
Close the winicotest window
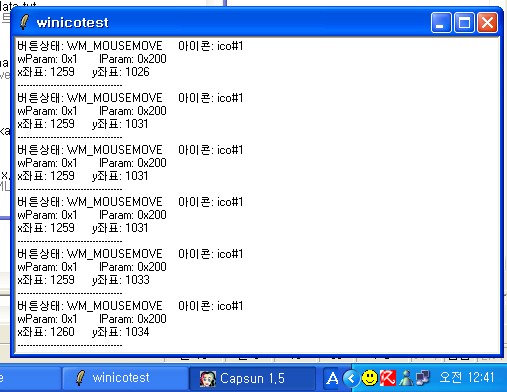pyautogui.click(x=487, y=23)
